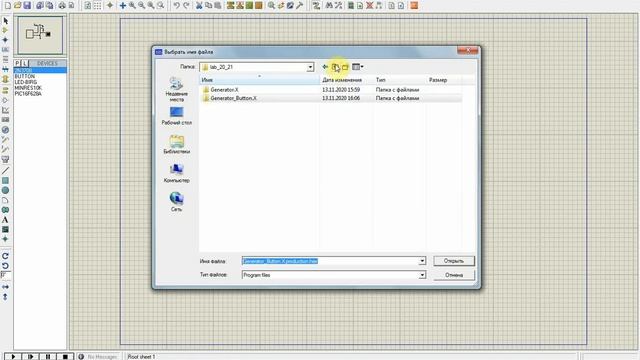Viewport: 640px width, 360px height.
Task: Go to Desktop in the dialog sidebar
Action: pos(176,116)
